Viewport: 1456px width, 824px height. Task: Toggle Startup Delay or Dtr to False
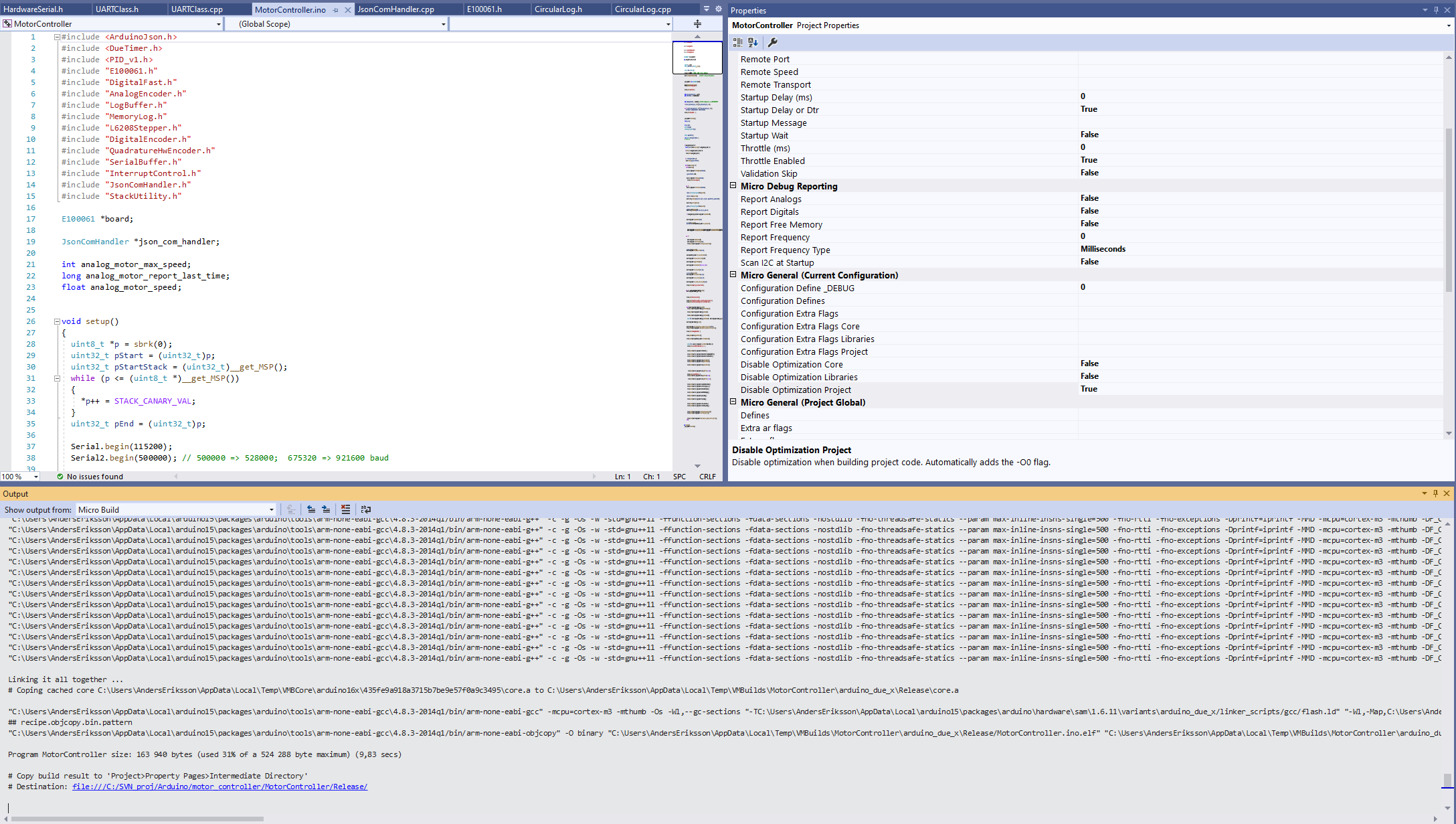click(x=1088, y=109)
